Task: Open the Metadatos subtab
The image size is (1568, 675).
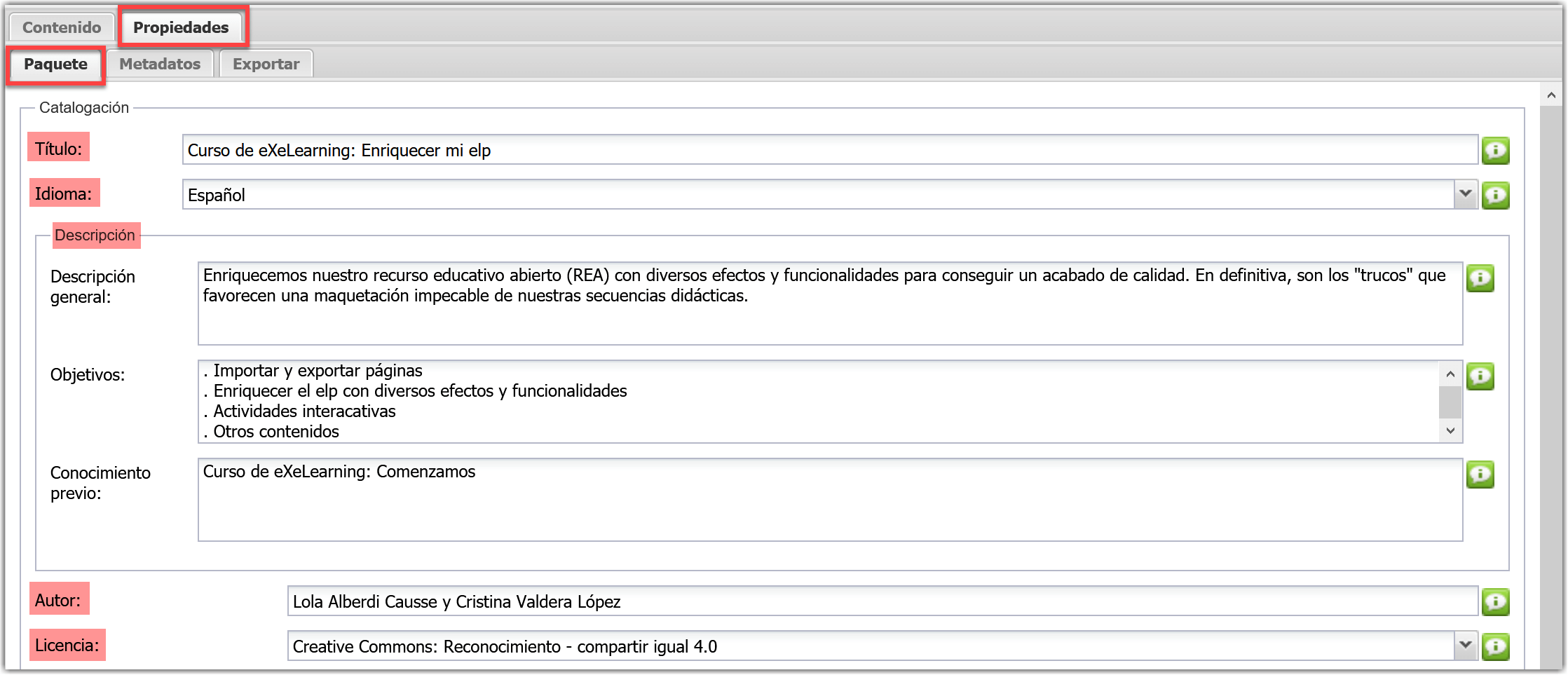Action: [x=160, y=64]
